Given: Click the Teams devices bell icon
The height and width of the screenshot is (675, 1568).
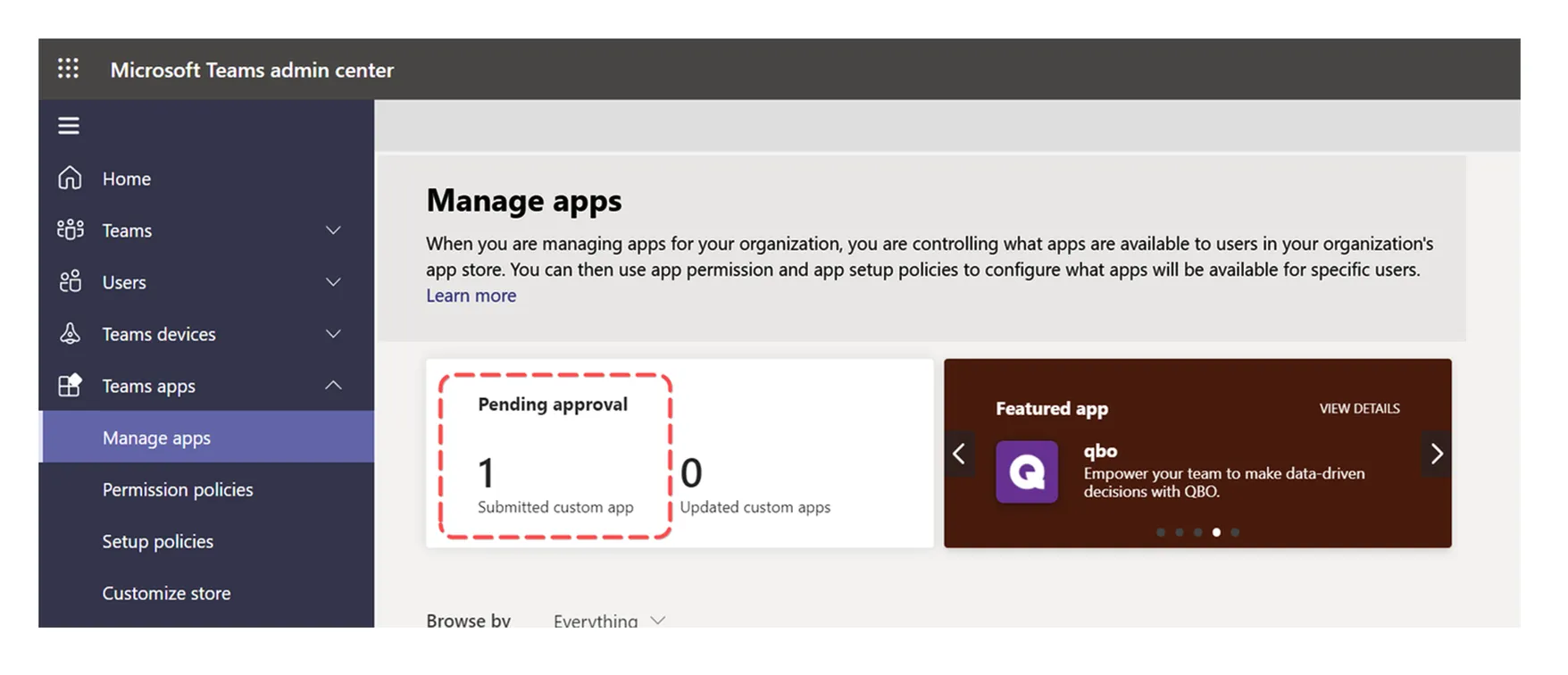Looking at the screenshot, I should [70, 333].
